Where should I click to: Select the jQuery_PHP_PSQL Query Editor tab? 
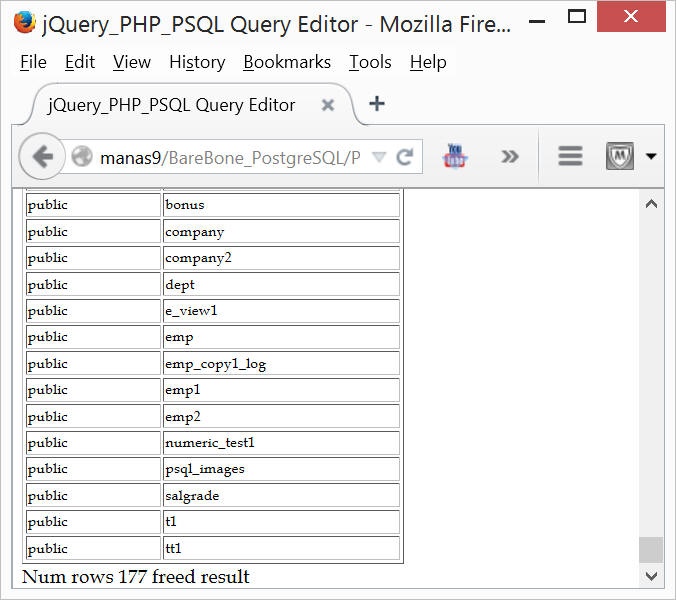[171, 105]
